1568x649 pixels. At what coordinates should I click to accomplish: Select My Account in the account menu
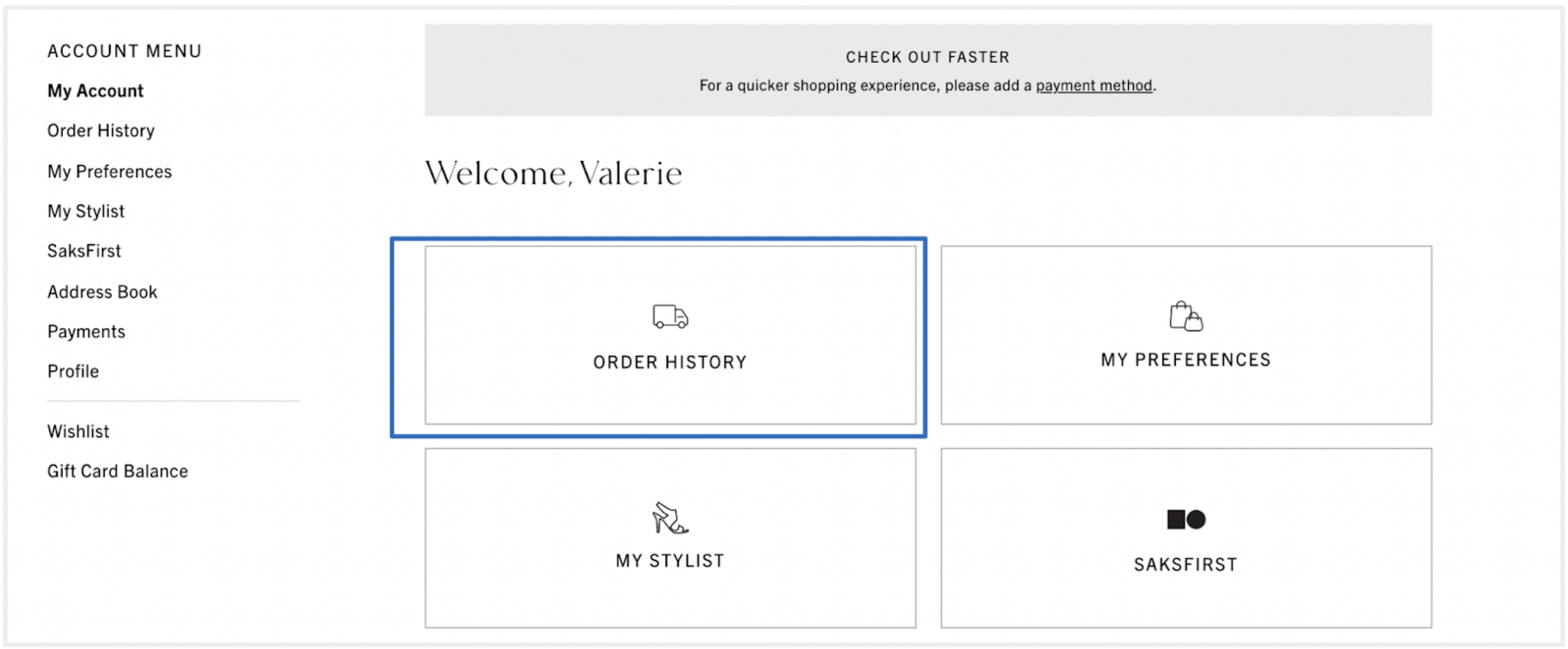pyautogui.click(x=96, y=91)
